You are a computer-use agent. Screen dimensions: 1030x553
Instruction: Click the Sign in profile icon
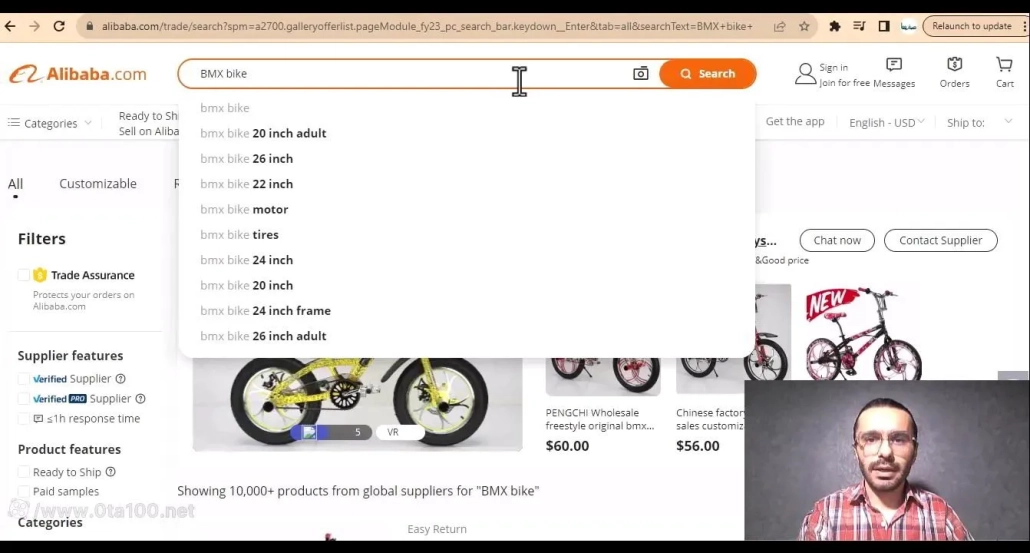pos(805,74)
